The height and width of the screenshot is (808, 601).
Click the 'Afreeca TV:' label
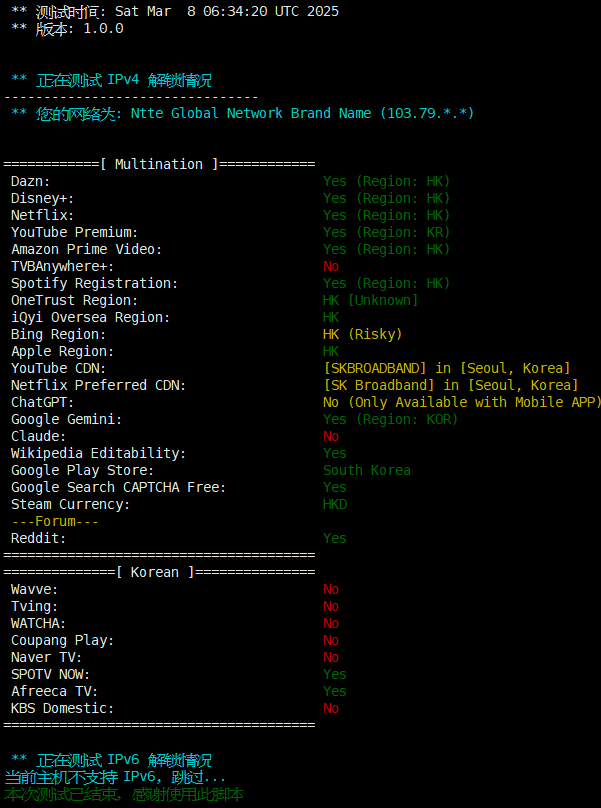point(55,692)
